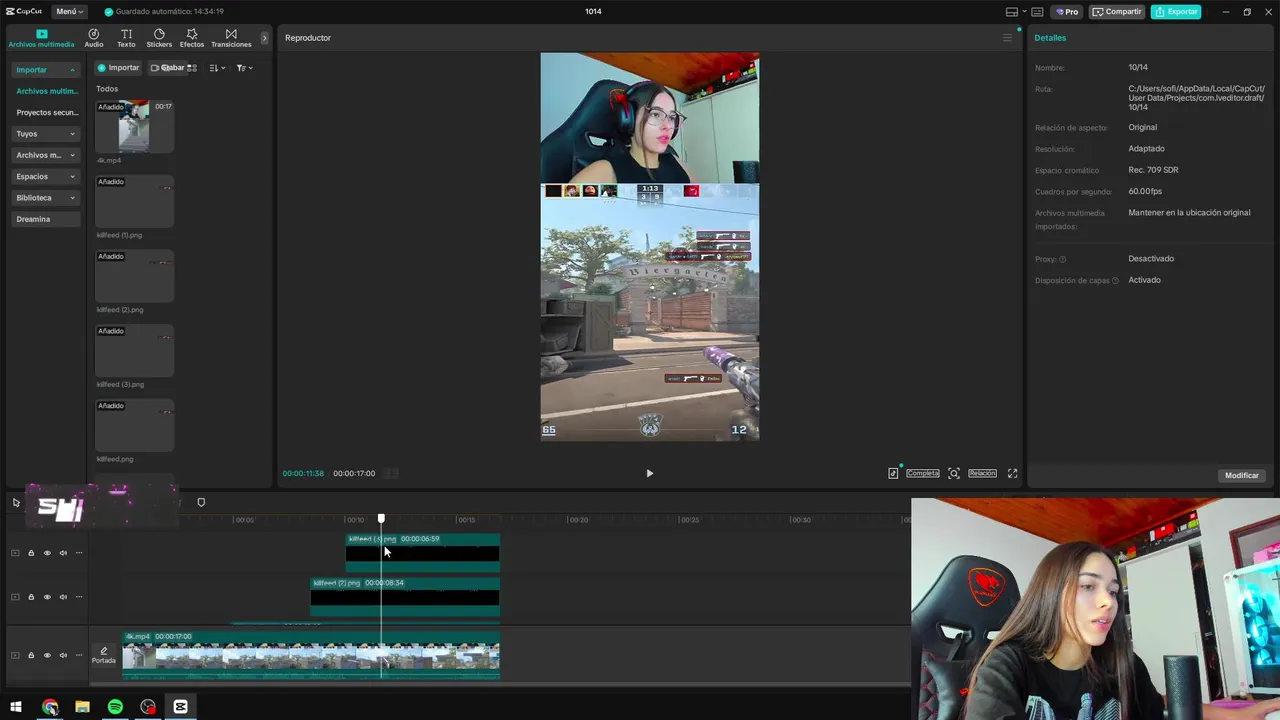
Task: Select the killfeed clip lasting 00:00:06:59
Action: [x=422, y=553]
